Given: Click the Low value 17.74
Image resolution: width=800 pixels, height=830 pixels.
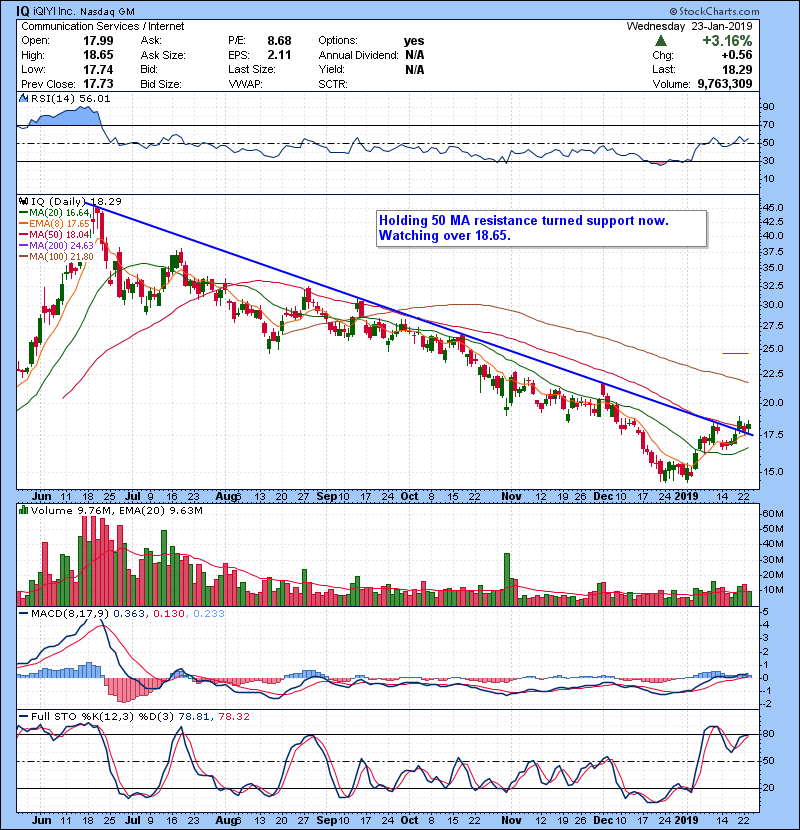Looking at the screenshot, I should 98,69.
